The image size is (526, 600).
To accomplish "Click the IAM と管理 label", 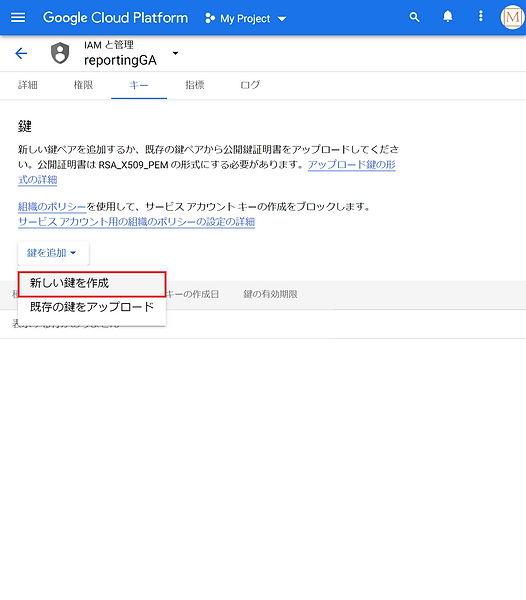I will 109,45.
